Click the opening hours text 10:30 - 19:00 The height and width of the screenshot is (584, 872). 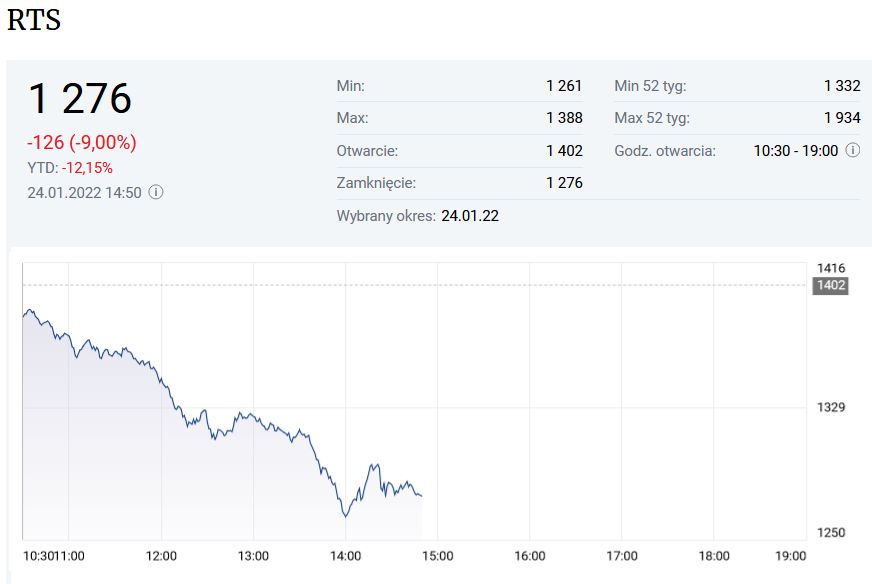pos(795,151)
